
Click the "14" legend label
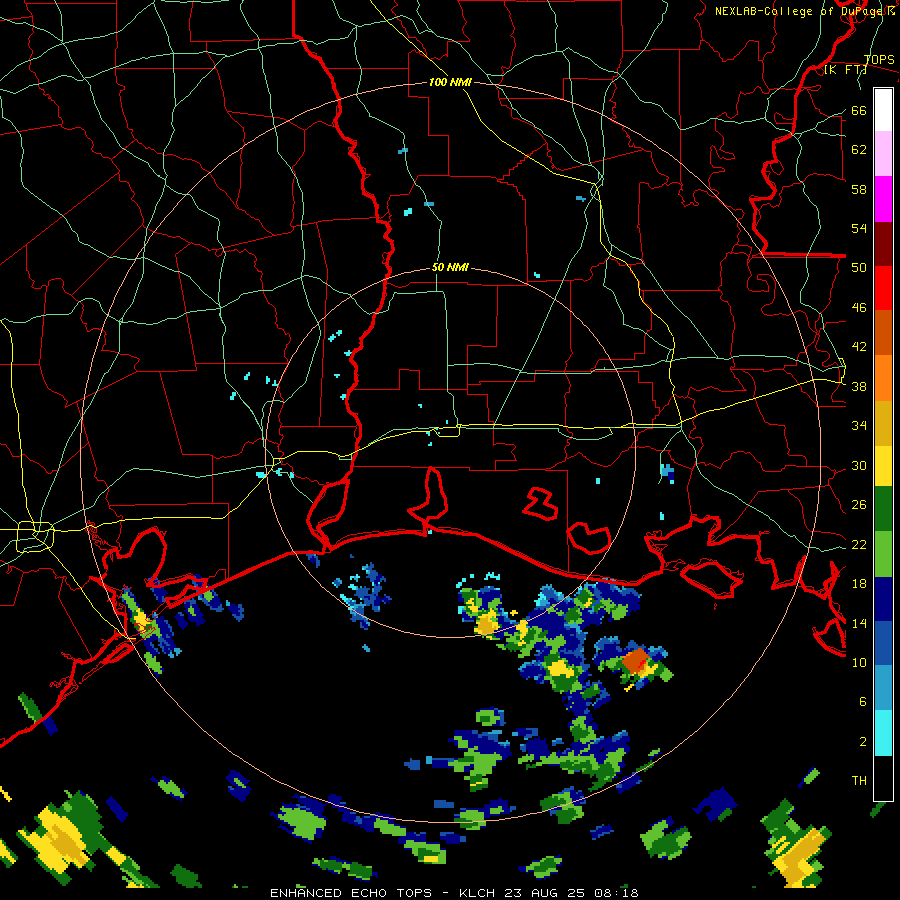[x=859, y=623]
